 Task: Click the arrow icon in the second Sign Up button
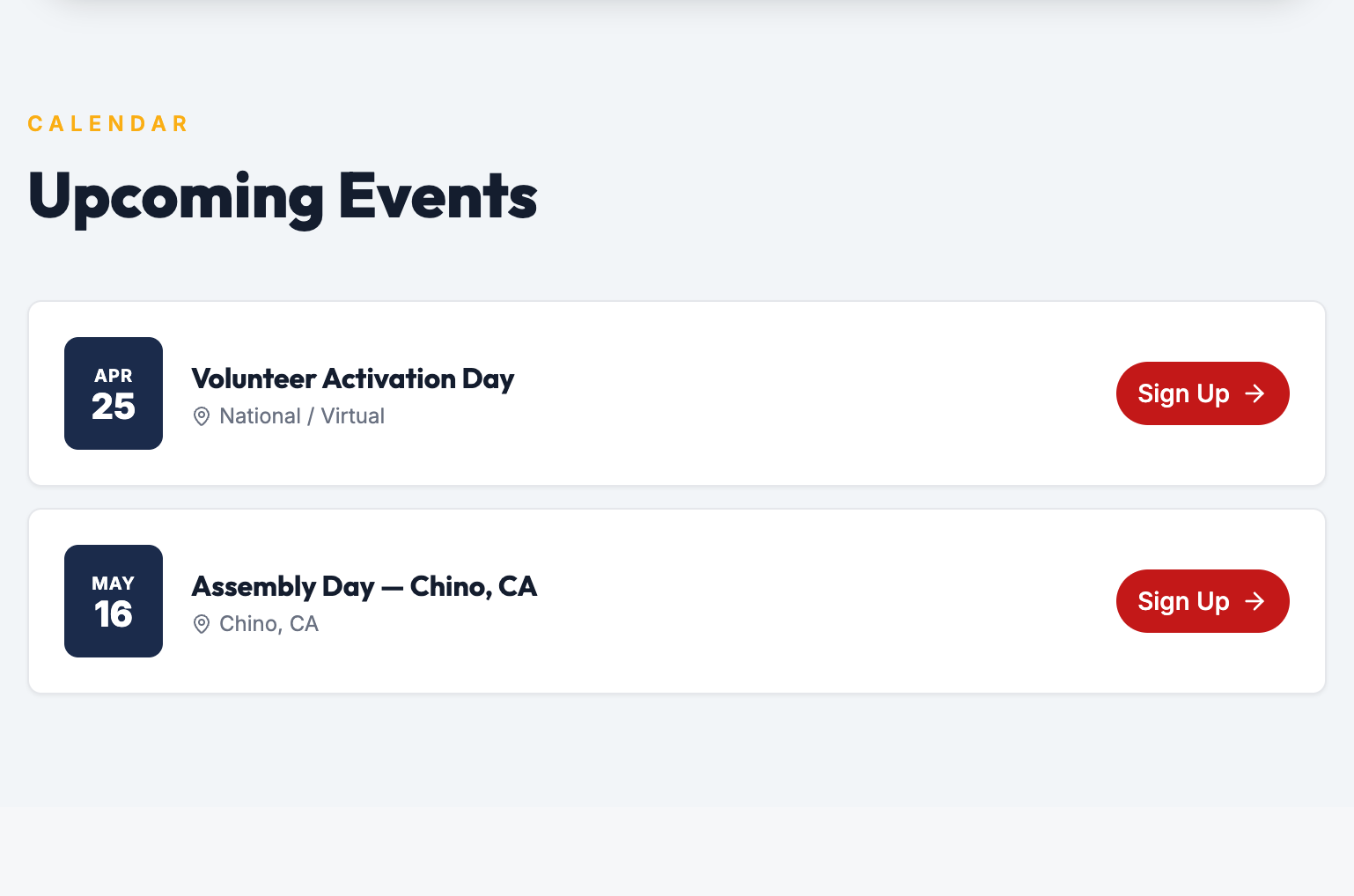tap(1255, 601)
